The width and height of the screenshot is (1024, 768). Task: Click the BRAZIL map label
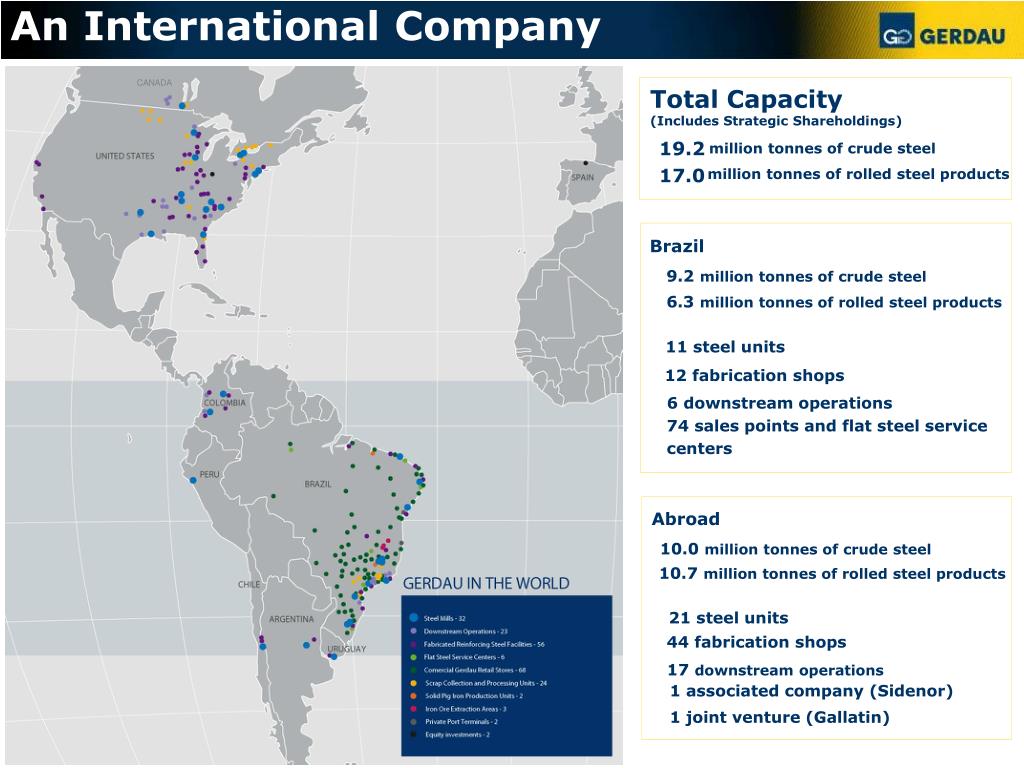318,484
